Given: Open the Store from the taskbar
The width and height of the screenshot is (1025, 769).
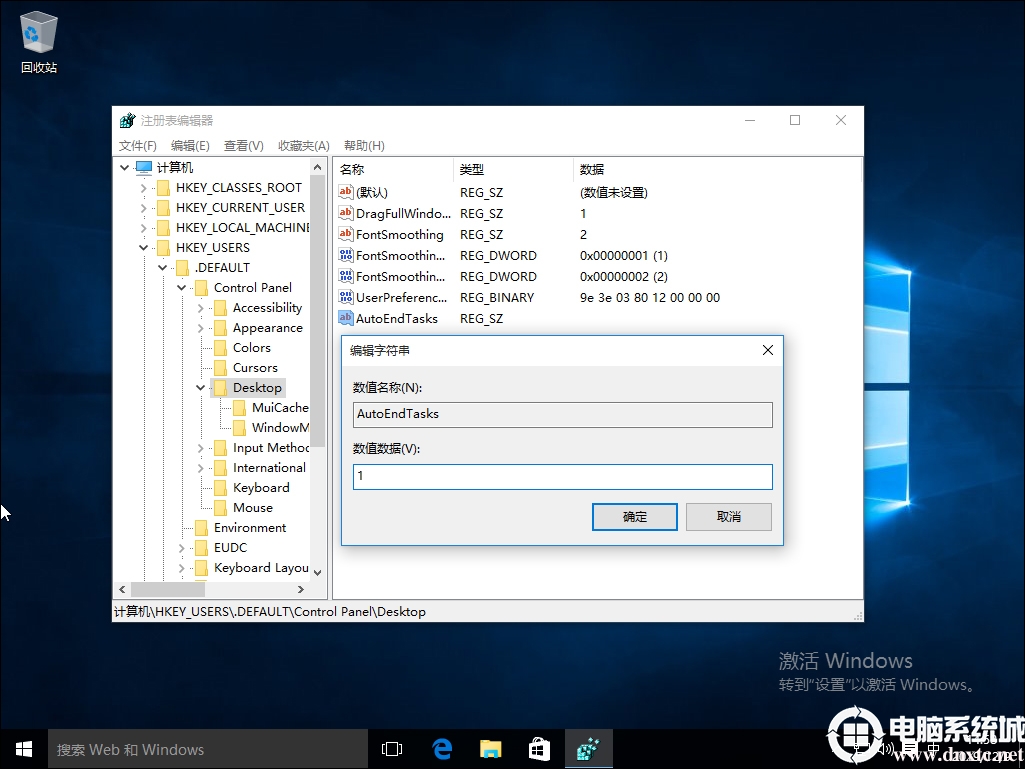Looking at the screenshot, I should point(539,749).
